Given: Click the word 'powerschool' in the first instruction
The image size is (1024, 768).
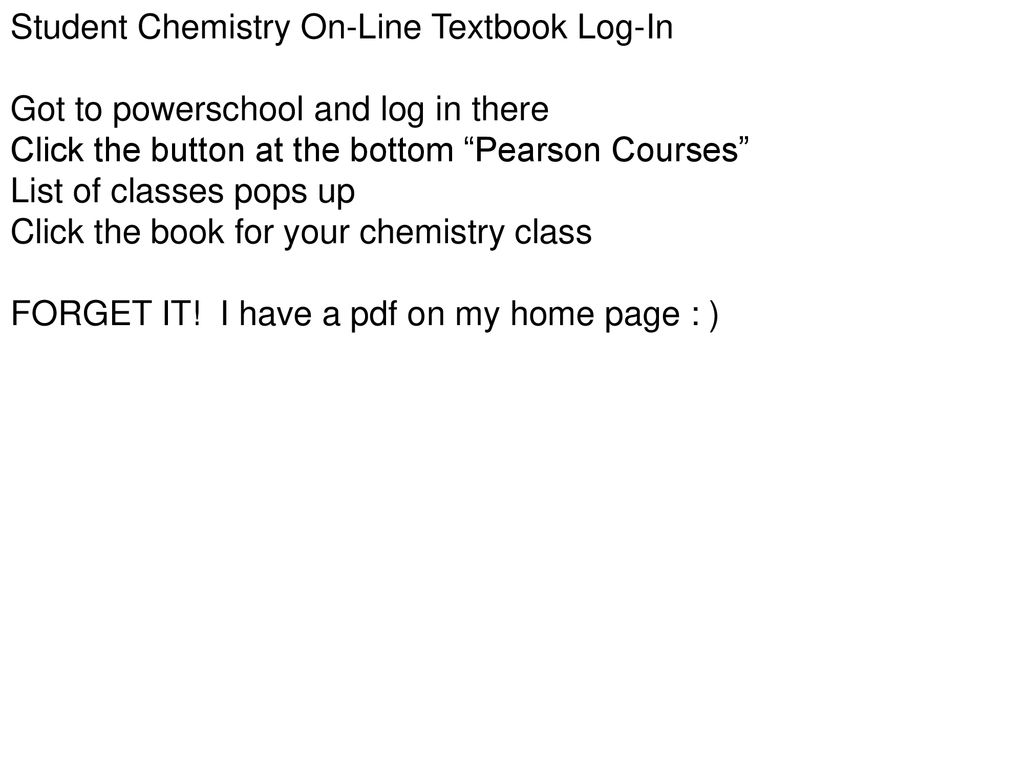Looking at the screenshot, I should 208,110.
